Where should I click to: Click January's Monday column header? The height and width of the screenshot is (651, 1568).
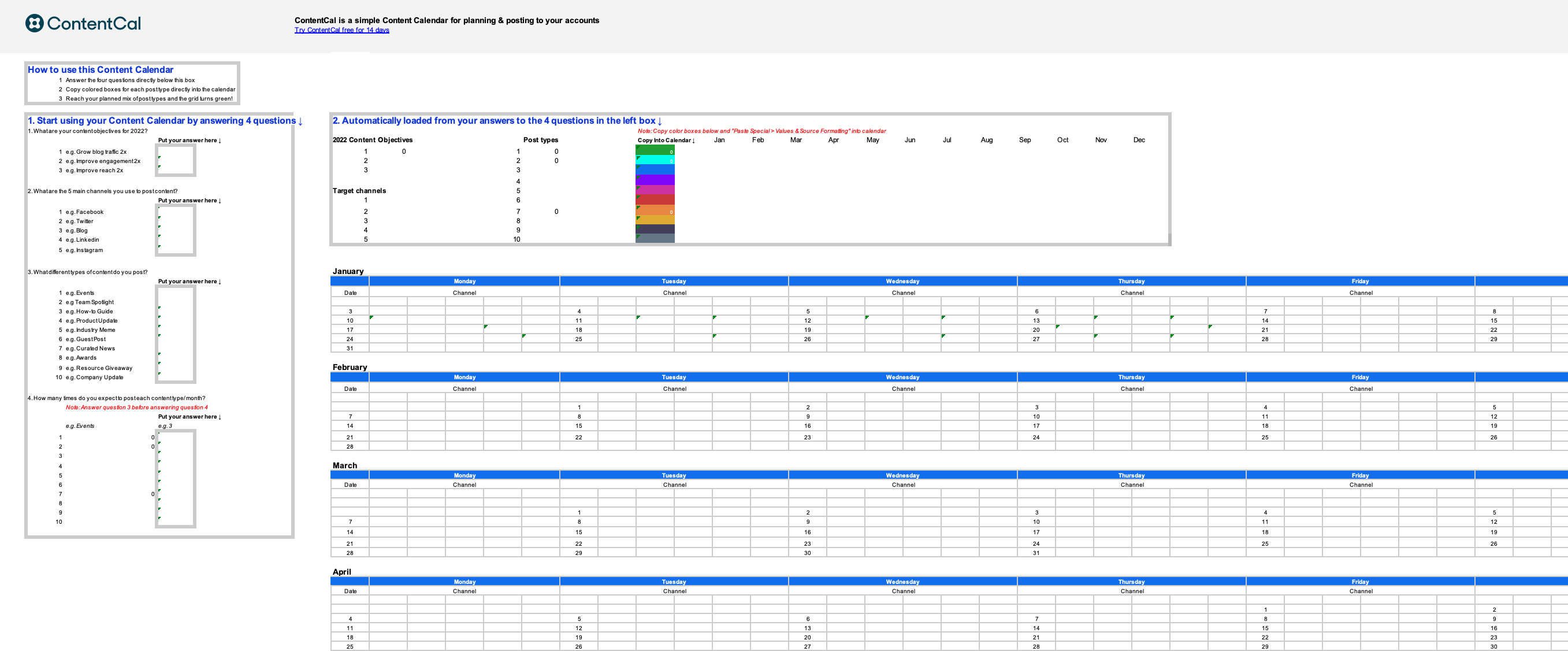coord(465,282)
